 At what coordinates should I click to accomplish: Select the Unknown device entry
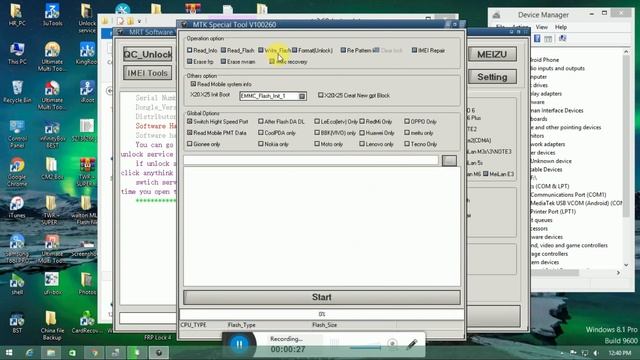(x=551, y=161)
